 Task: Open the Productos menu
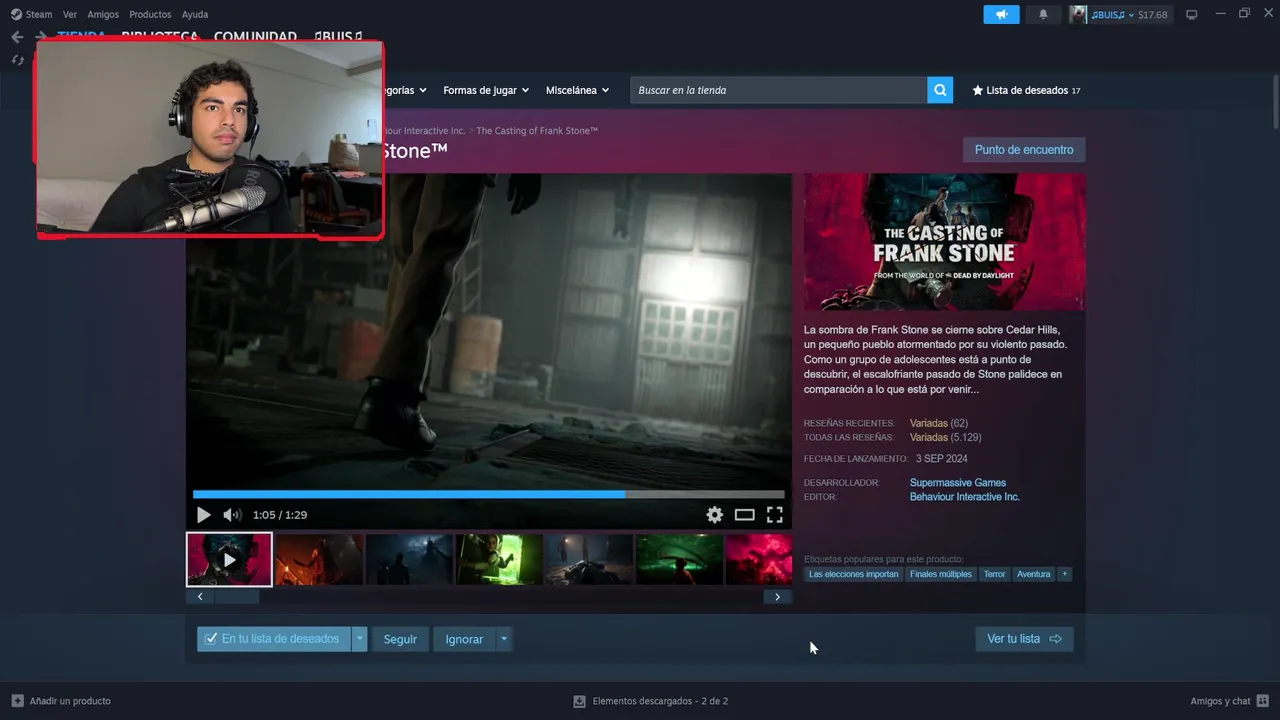[150, 15]
